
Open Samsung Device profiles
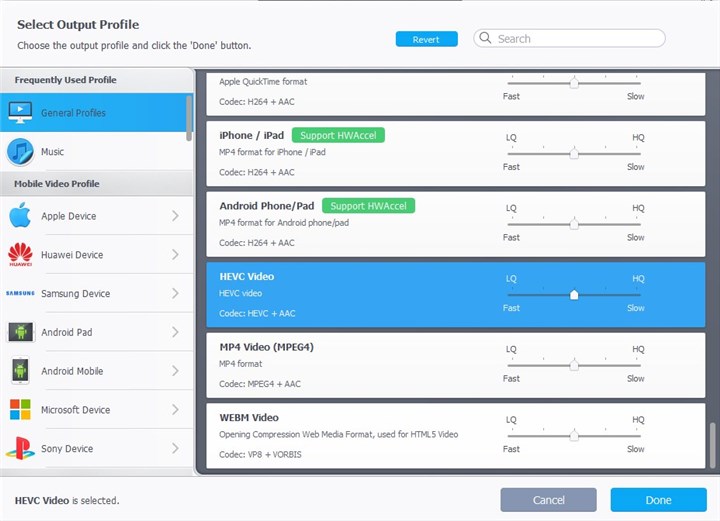click(x=96, y=293)
